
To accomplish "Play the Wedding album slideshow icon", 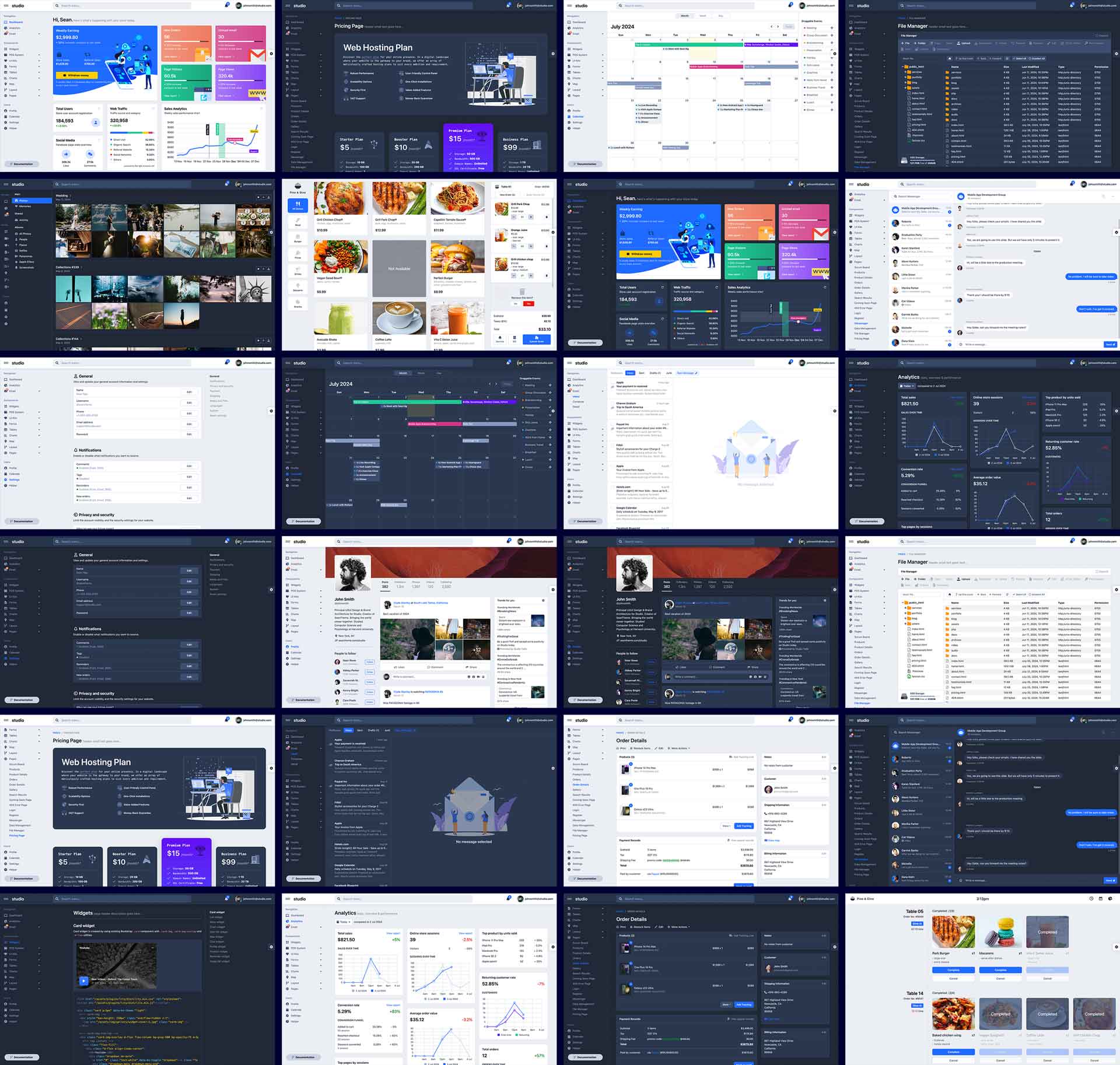I will [258, 197].
